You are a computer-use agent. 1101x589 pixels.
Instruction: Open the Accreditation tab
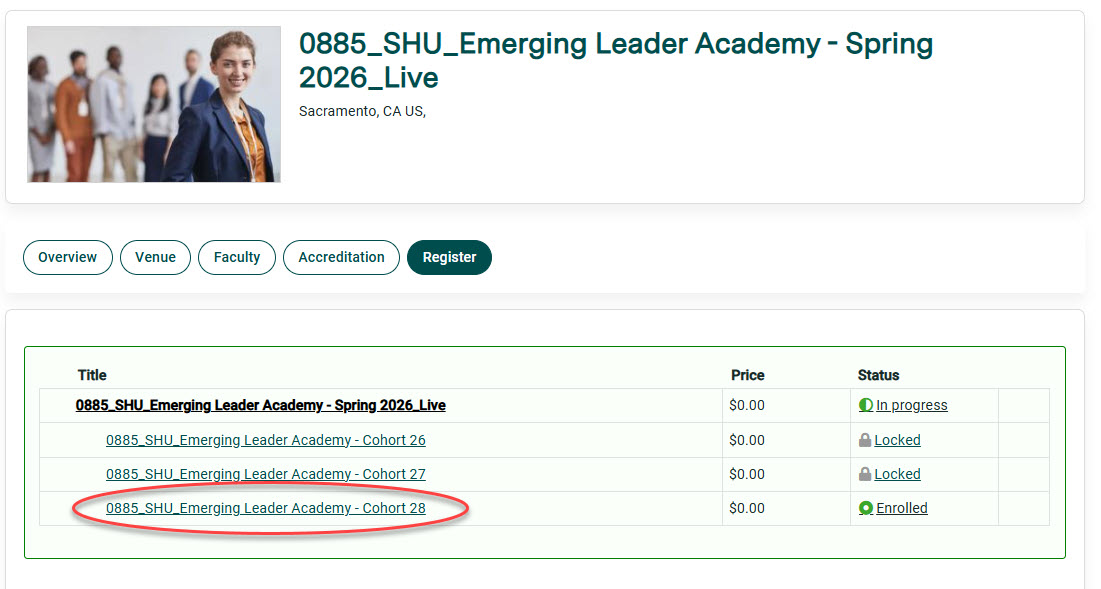[341, 257]
